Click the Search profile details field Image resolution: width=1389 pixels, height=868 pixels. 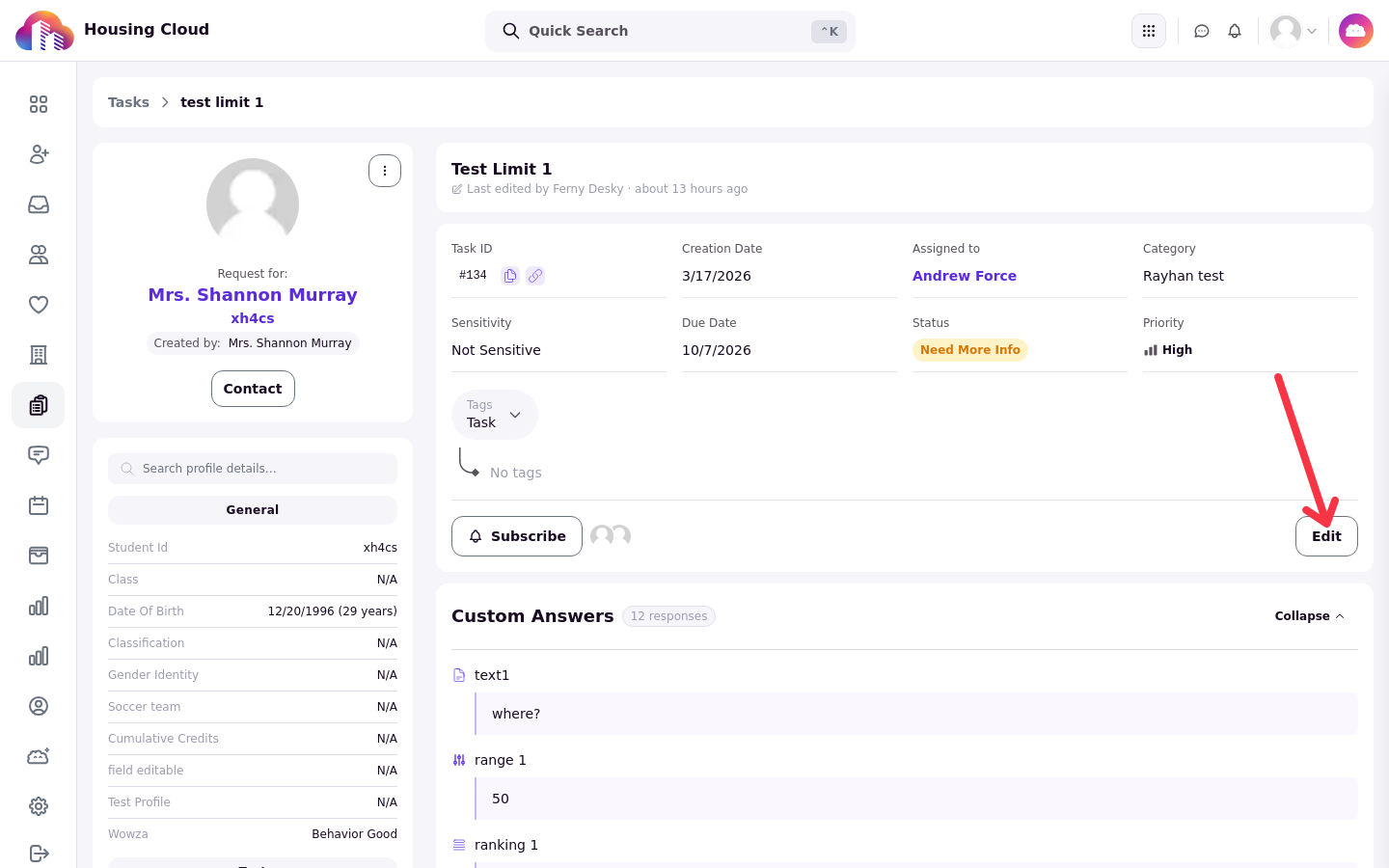253,469
